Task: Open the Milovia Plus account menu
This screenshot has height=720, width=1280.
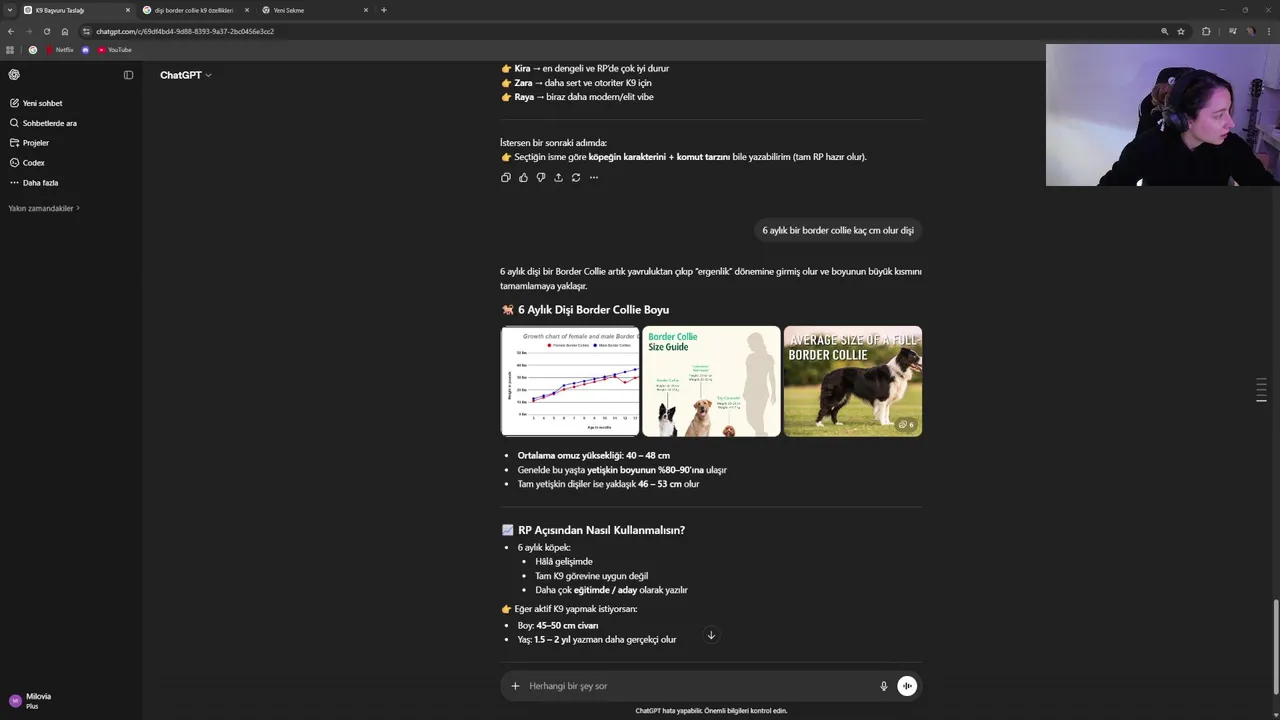Action: pos(70,701)
